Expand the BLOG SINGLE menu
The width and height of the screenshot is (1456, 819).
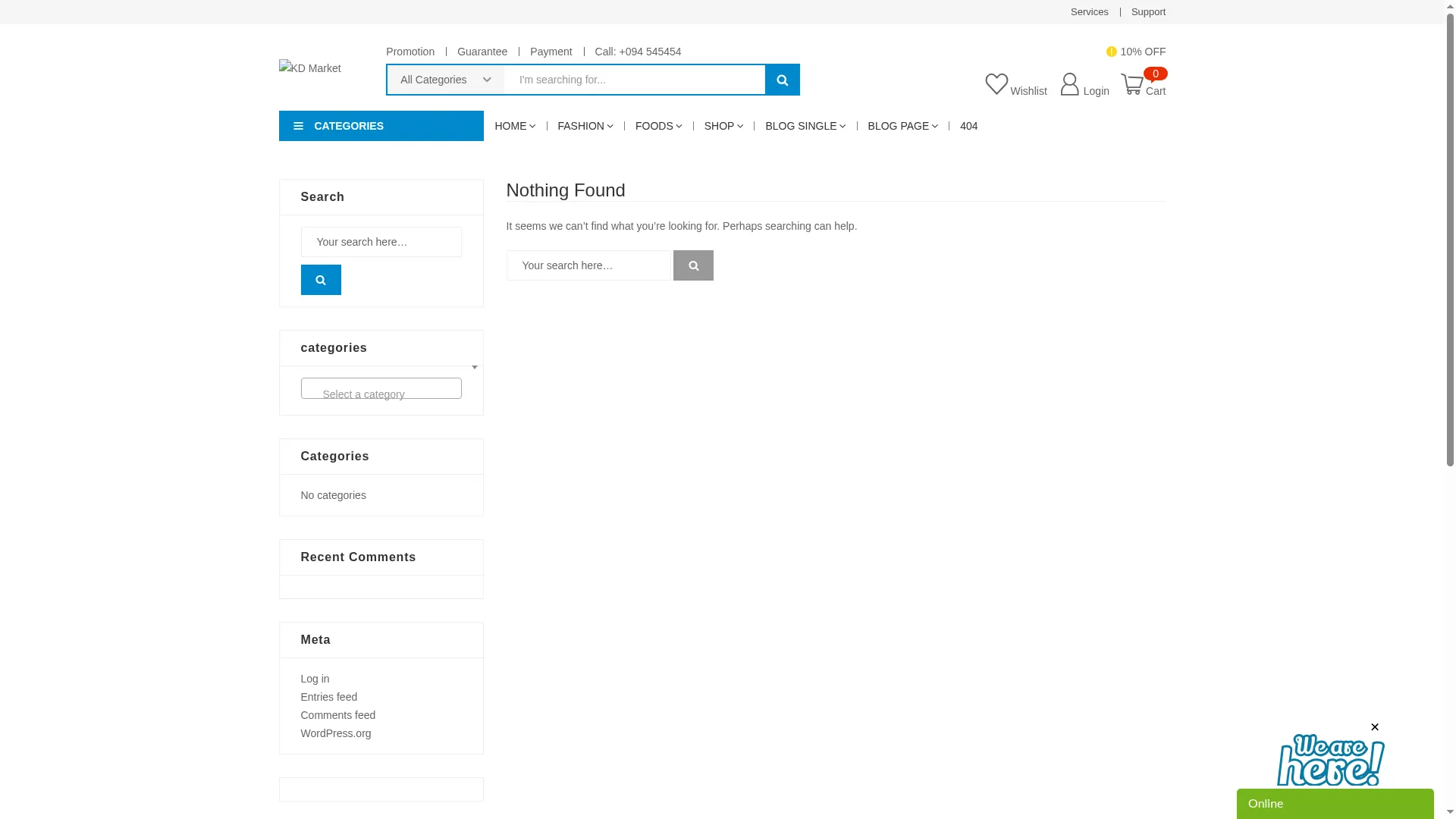[x=805, y=126]
